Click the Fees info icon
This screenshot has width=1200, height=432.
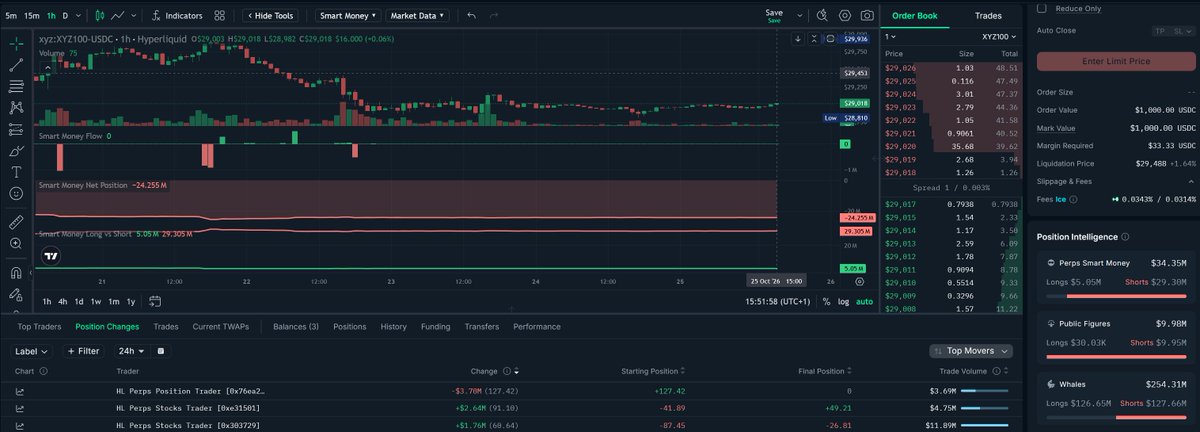1073,199
